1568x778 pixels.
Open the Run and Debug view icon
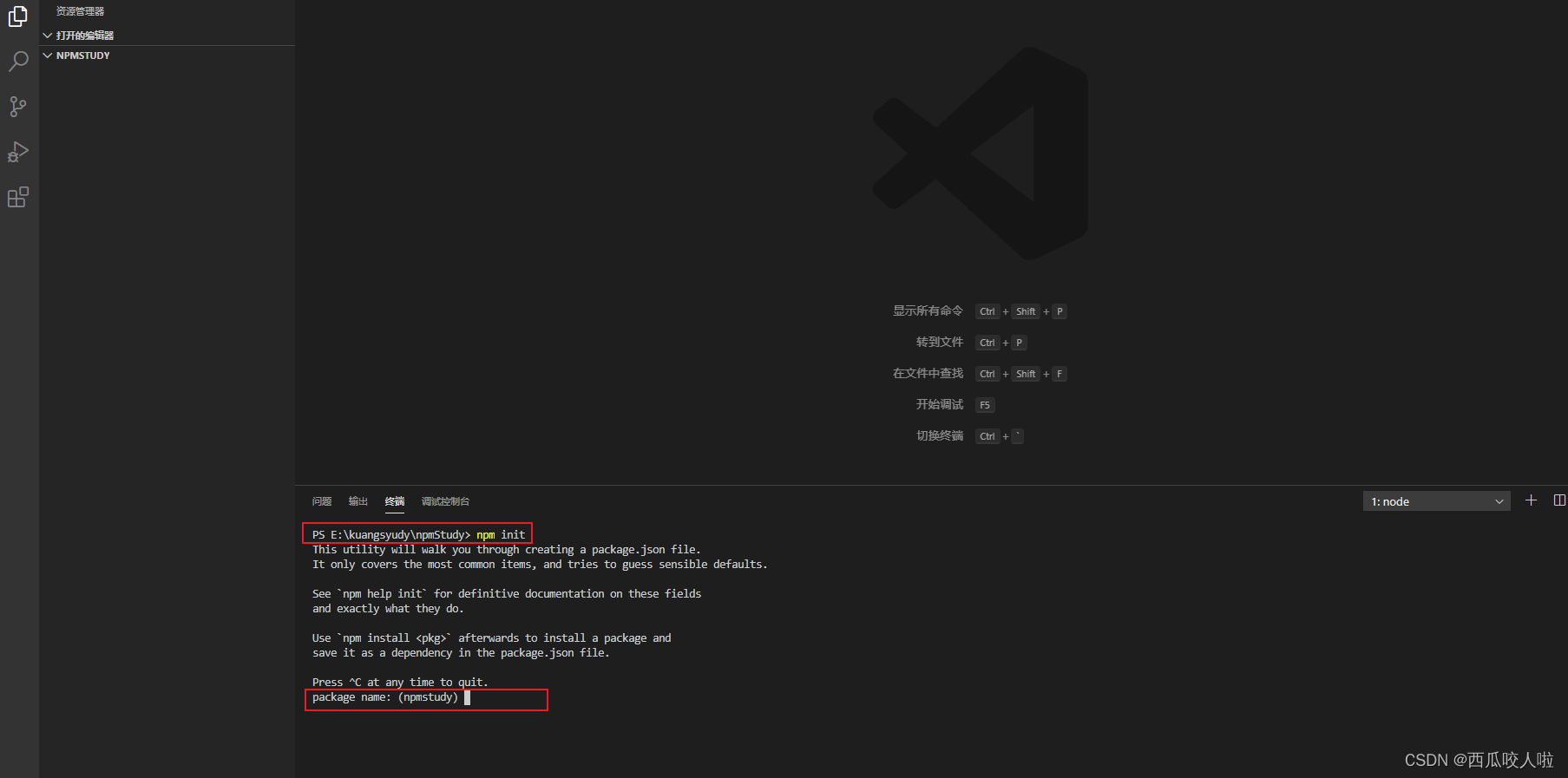tap(18, 152)
